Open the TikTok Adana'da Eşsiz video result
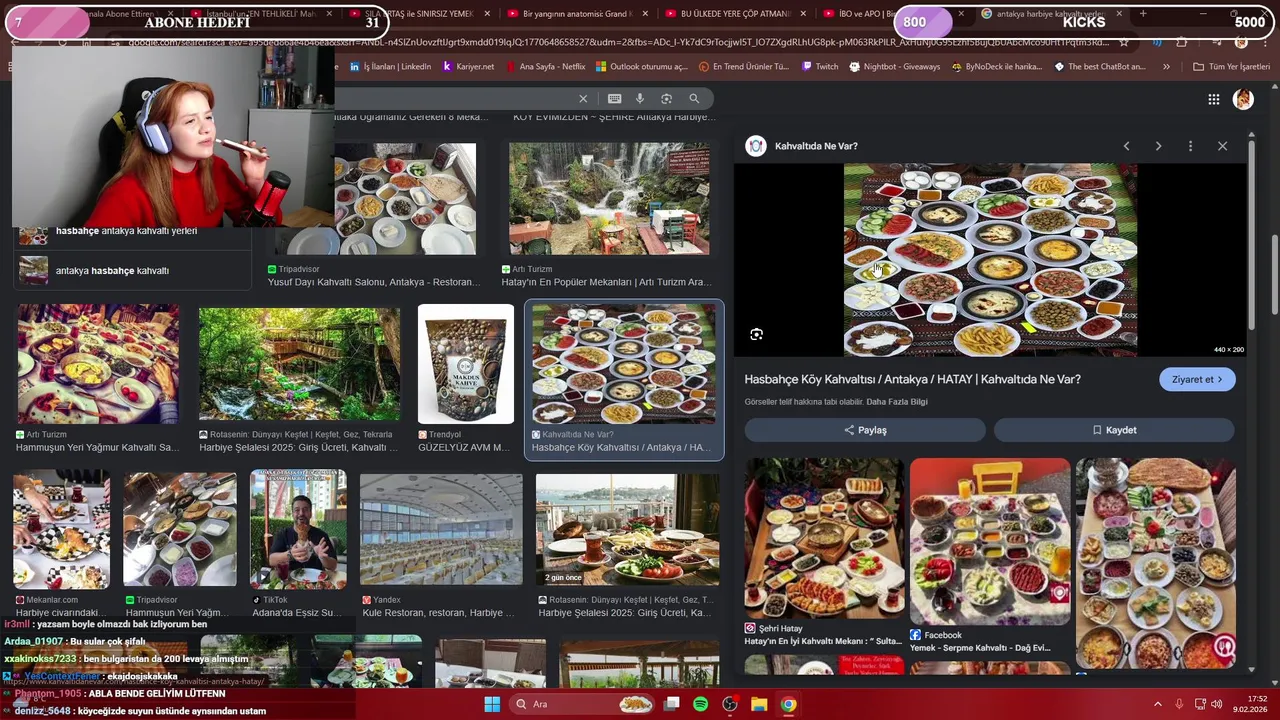1280x720 pixels. tap(298, 530)
